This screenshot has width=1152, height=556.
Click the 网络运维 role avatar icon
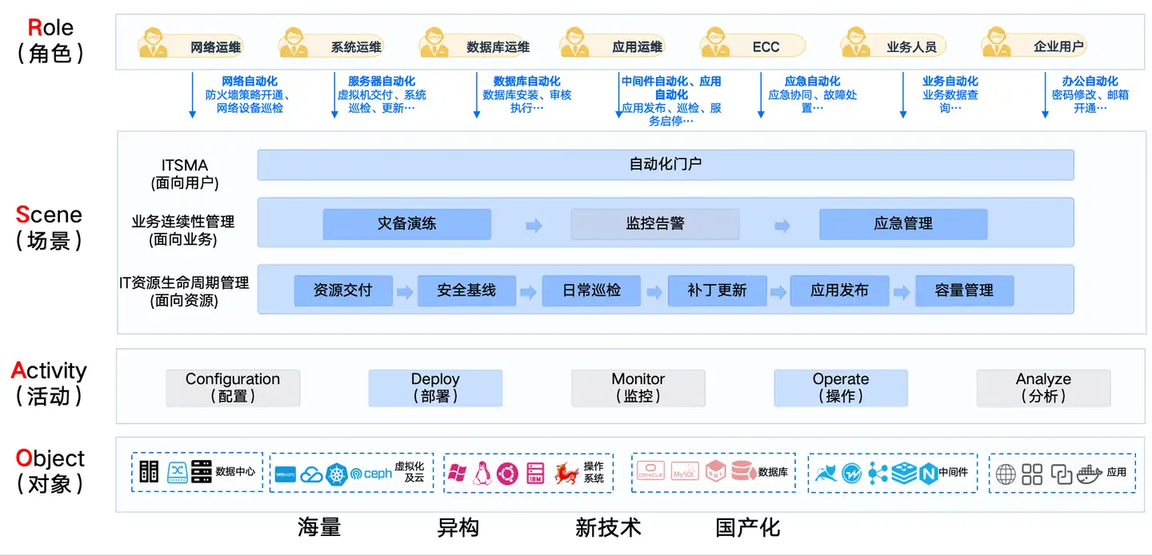click(x=154, y=42)
